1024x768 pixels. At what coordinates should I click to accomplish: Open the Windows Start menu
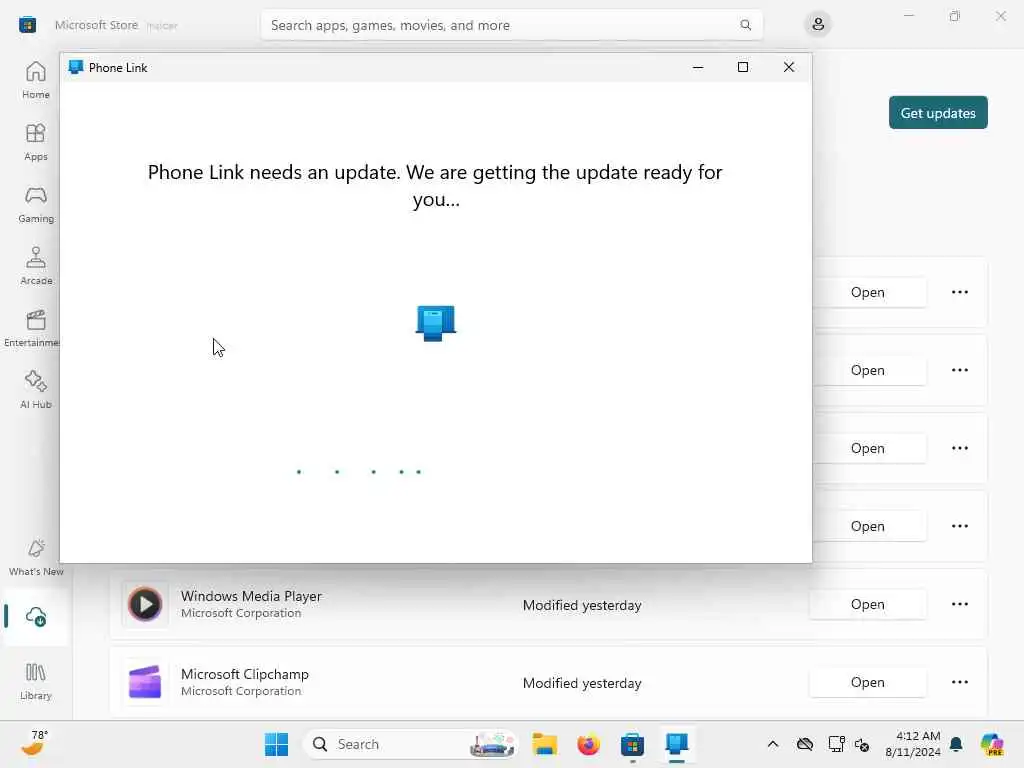(x=276, y=744)
